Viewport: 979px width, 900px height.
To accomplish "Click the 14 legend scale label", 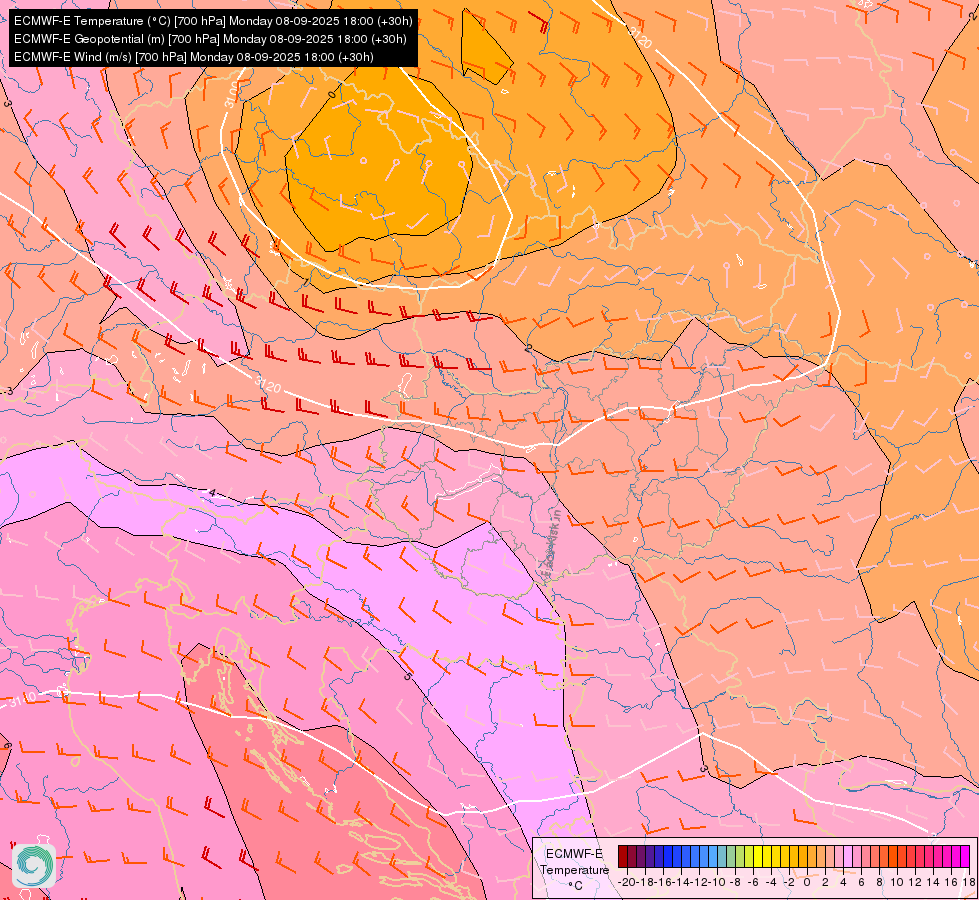I will click(933, 882).
